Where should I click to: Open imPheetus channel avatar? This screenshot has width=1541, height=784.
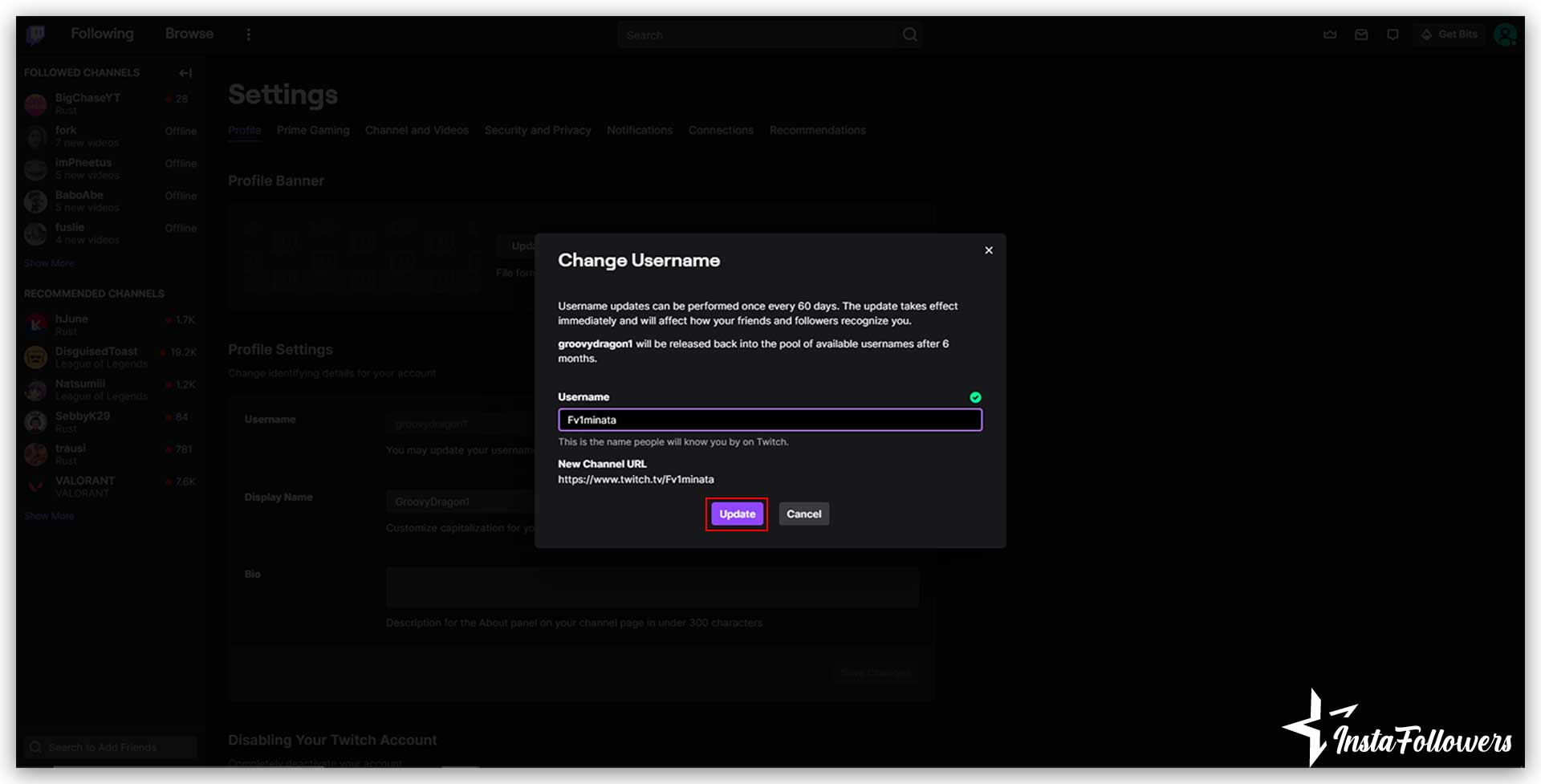(35, 169)
